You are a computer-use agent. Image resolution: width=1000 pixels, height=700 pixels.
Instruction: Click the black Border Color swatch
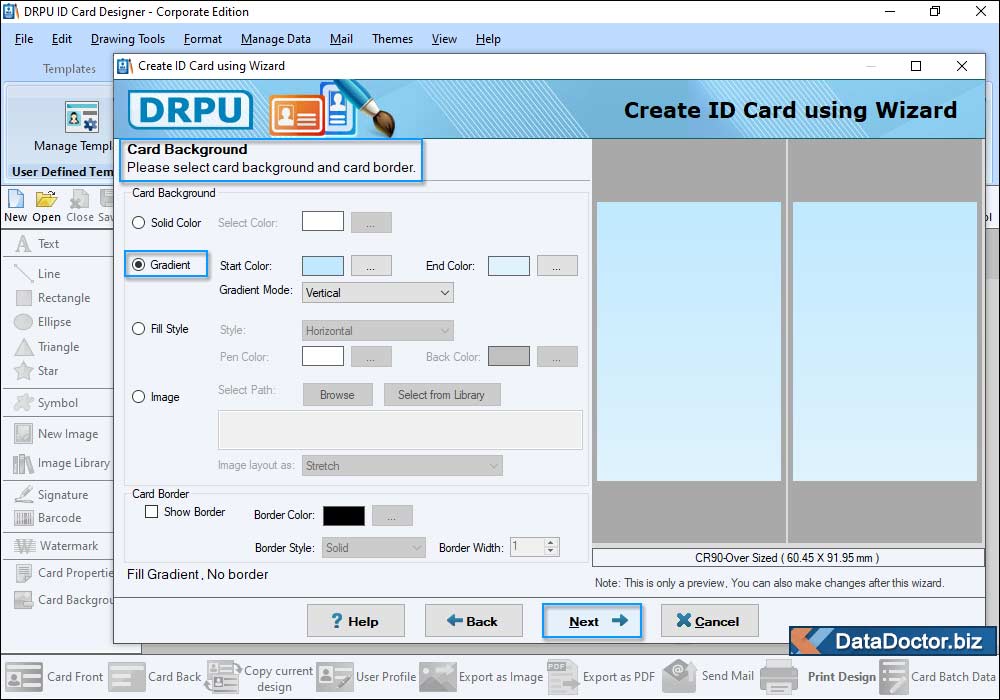point(344,515)
